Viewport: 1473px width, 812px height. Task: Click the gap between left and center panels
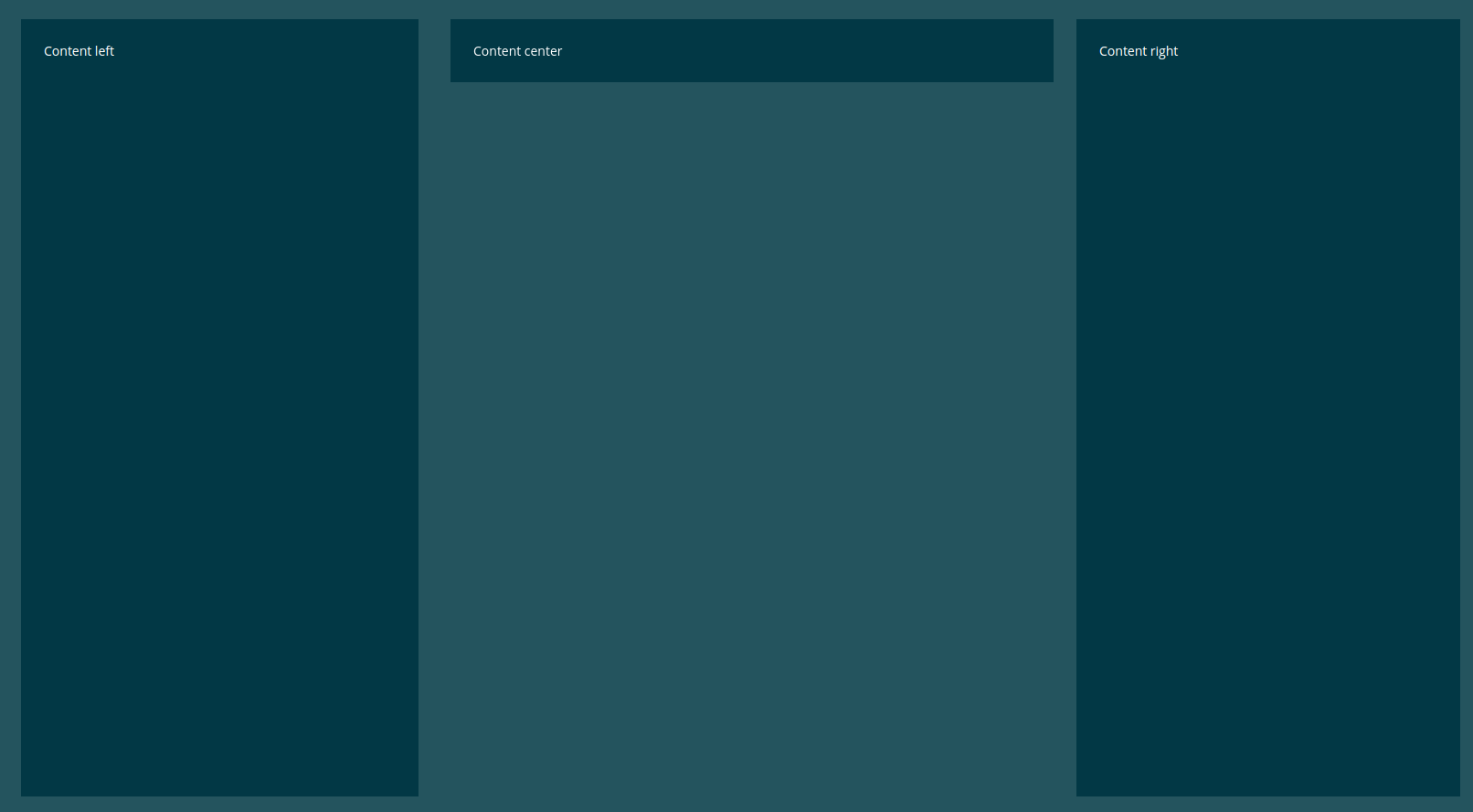coord(434,407)
